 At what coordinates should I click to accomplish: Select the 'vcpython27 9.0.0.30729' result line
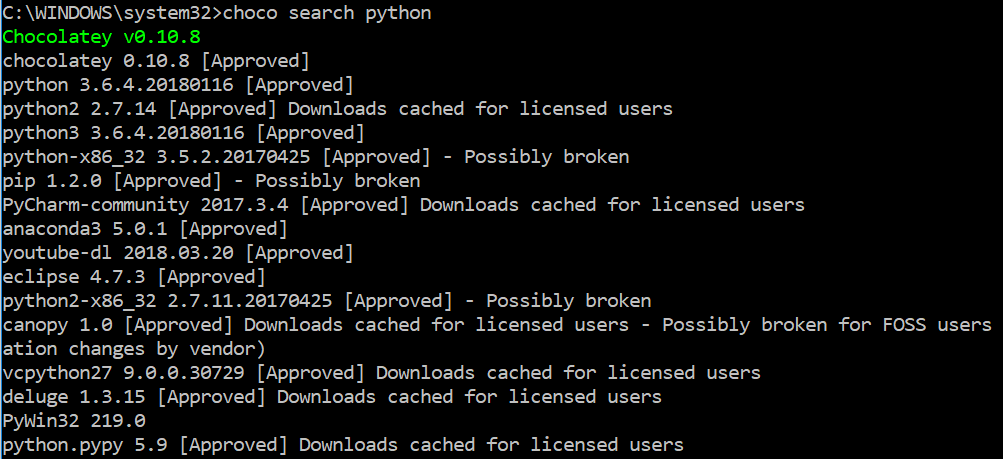382,373
